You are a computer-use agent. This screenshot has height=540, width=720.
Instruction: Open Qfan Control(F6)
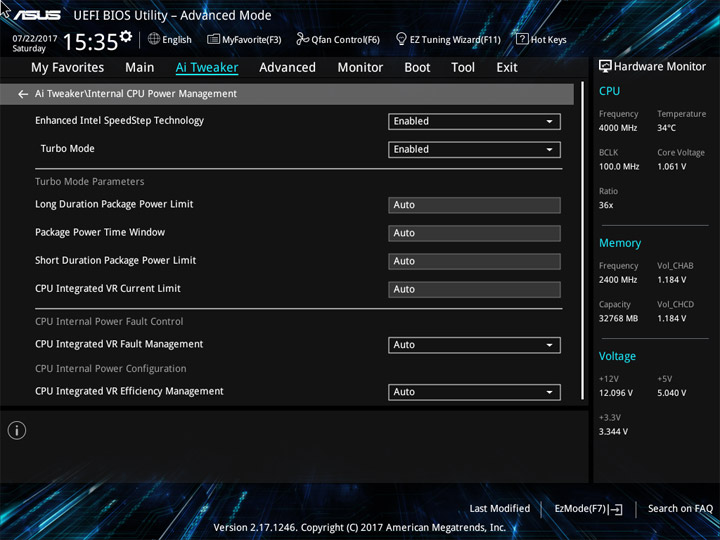[338, 39]
